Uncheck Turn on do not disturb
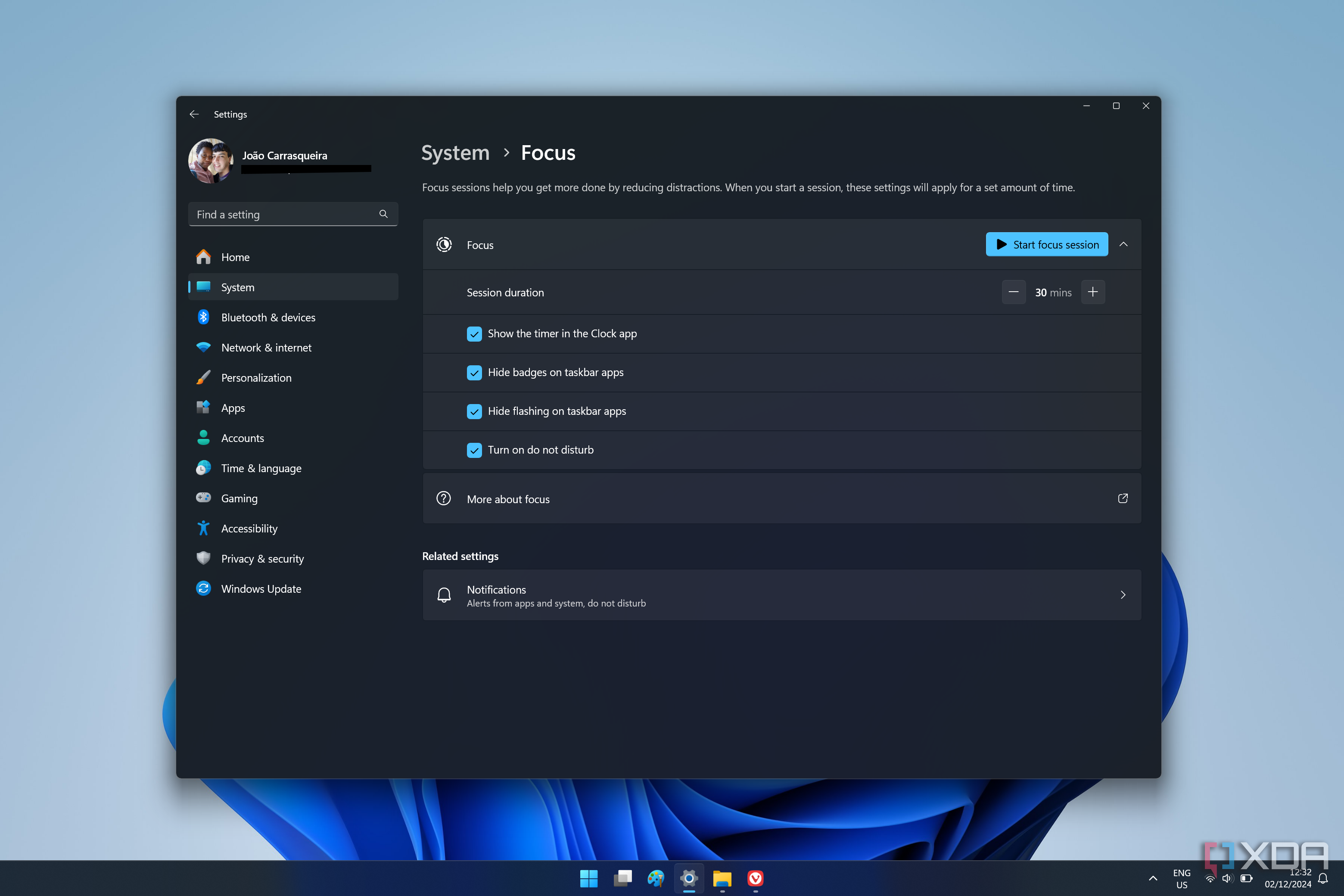This screenshot has width=1344, height=896. click(474, 450)
